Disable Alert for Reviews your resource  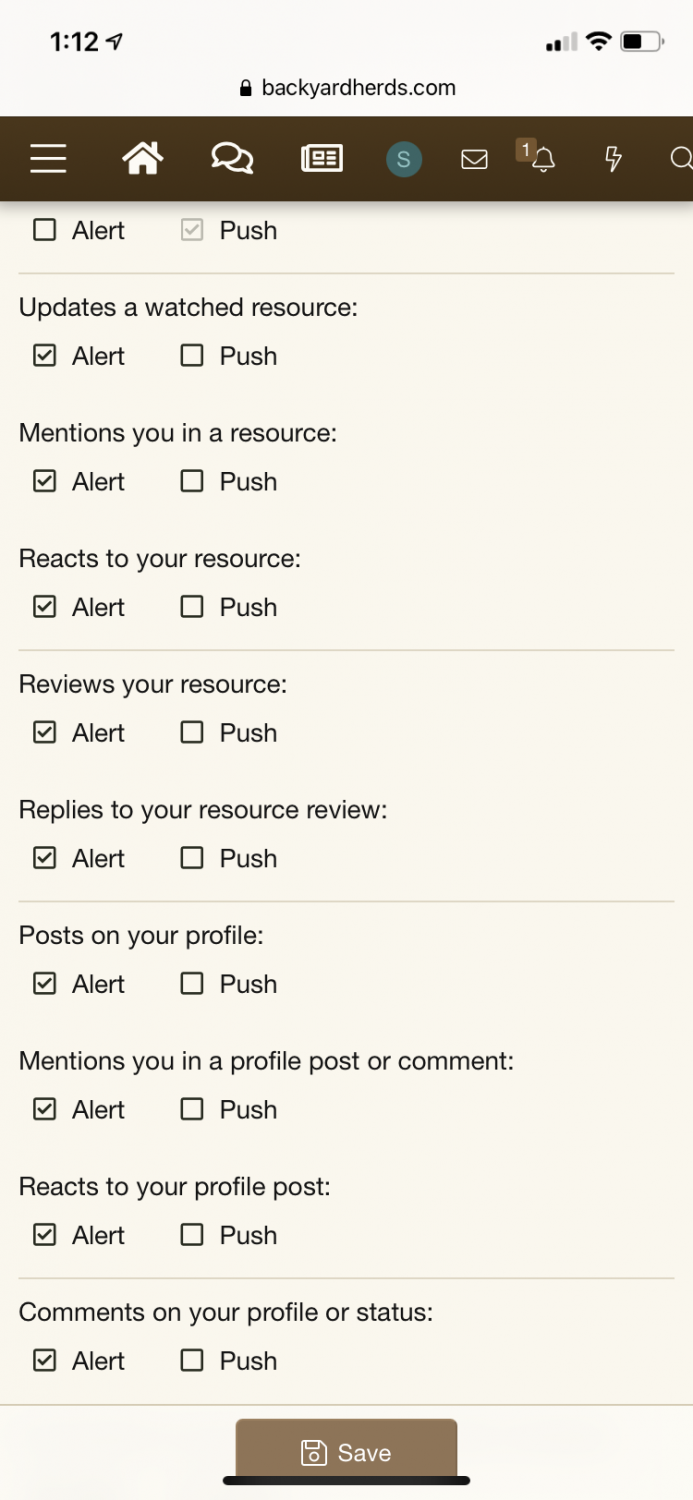pyautogui.click(x=45, y=733)
